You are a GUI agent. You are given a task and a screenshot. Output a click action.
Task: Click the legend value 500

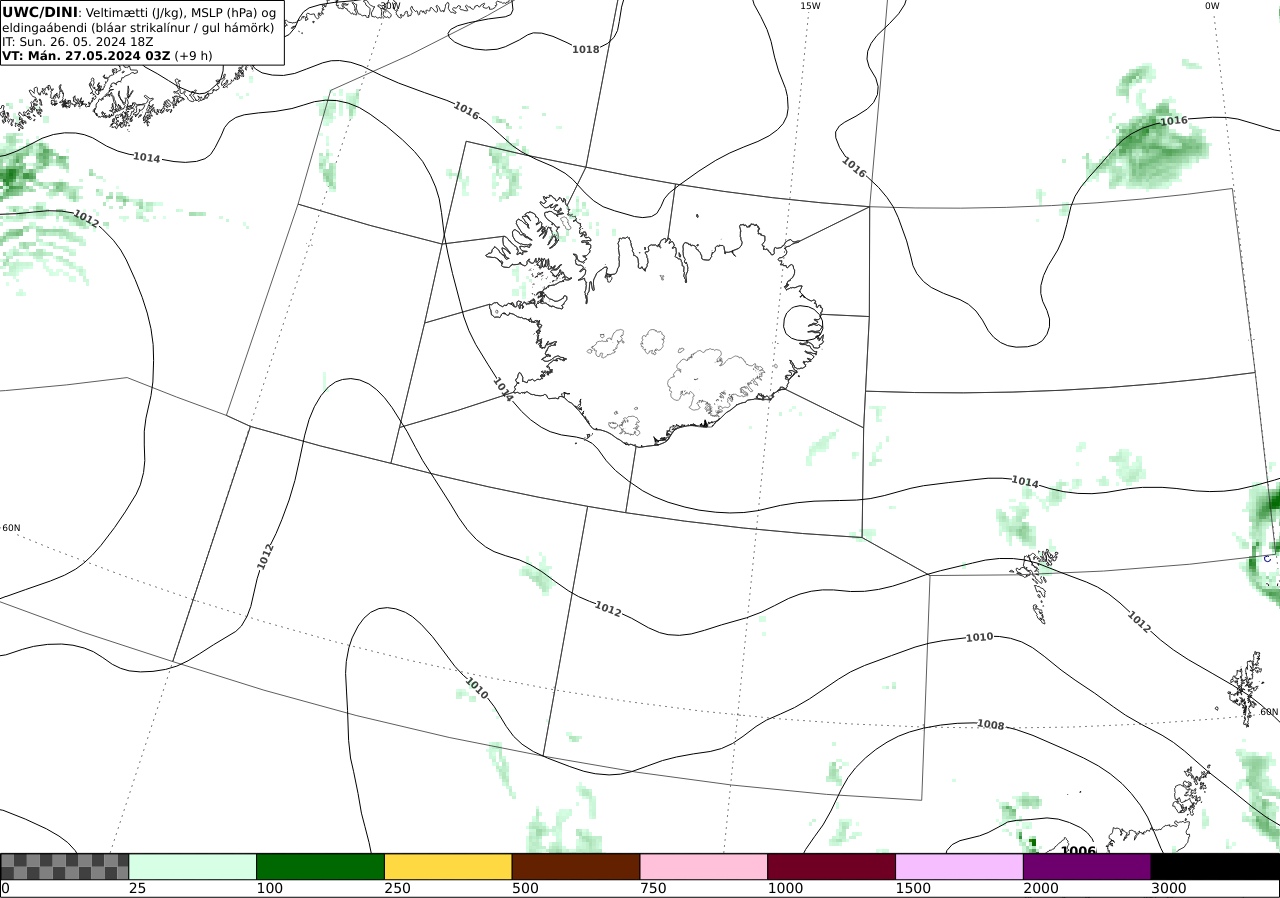(x=525, y=888)
